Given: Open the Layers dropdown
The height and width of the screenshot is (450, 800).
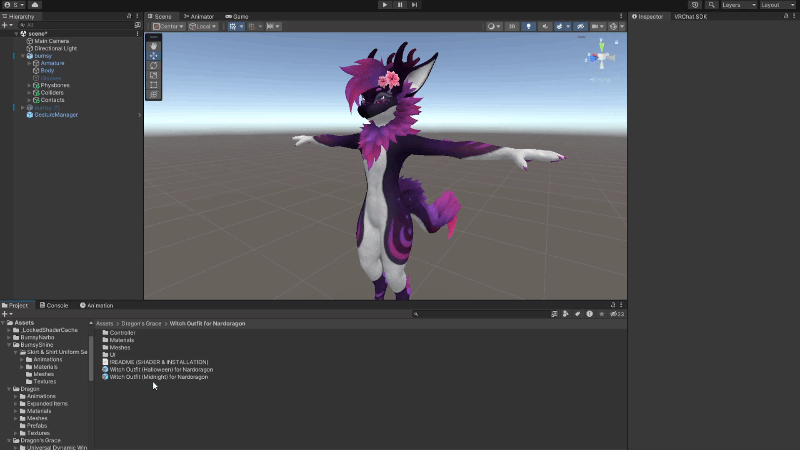Looking at the screenshot, I should pos(738,5).
